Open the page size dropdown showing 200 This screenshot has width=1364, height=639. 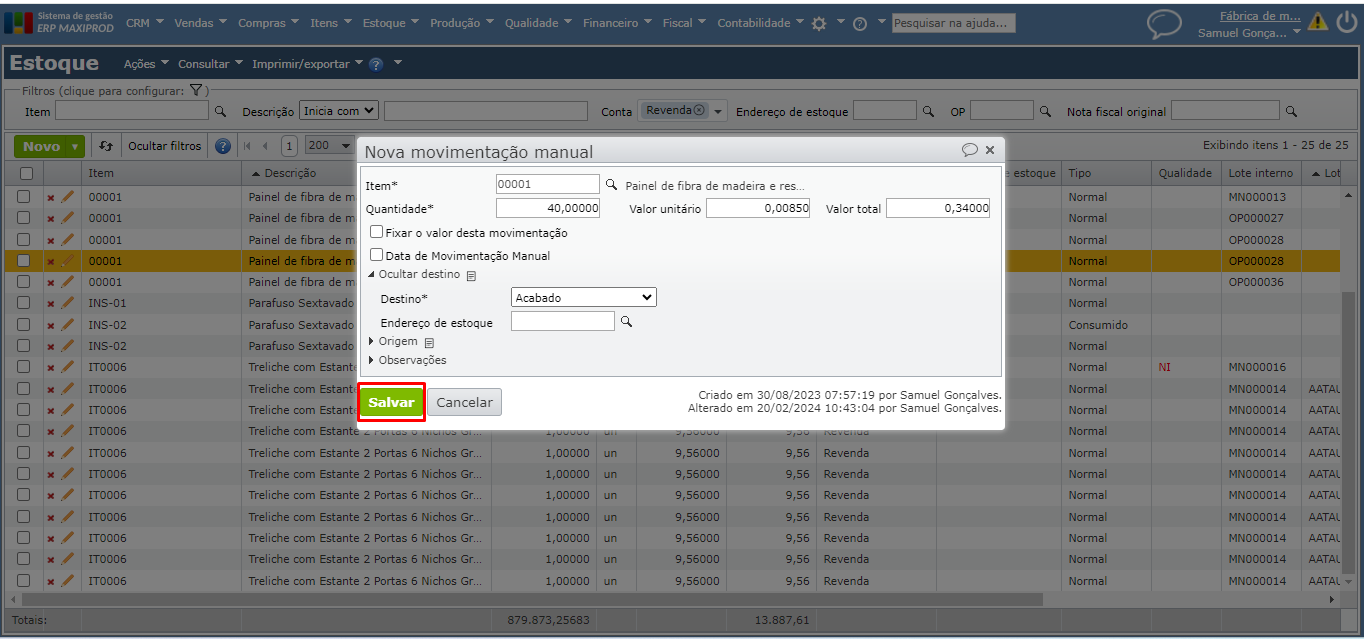click(x=329, y=146)
